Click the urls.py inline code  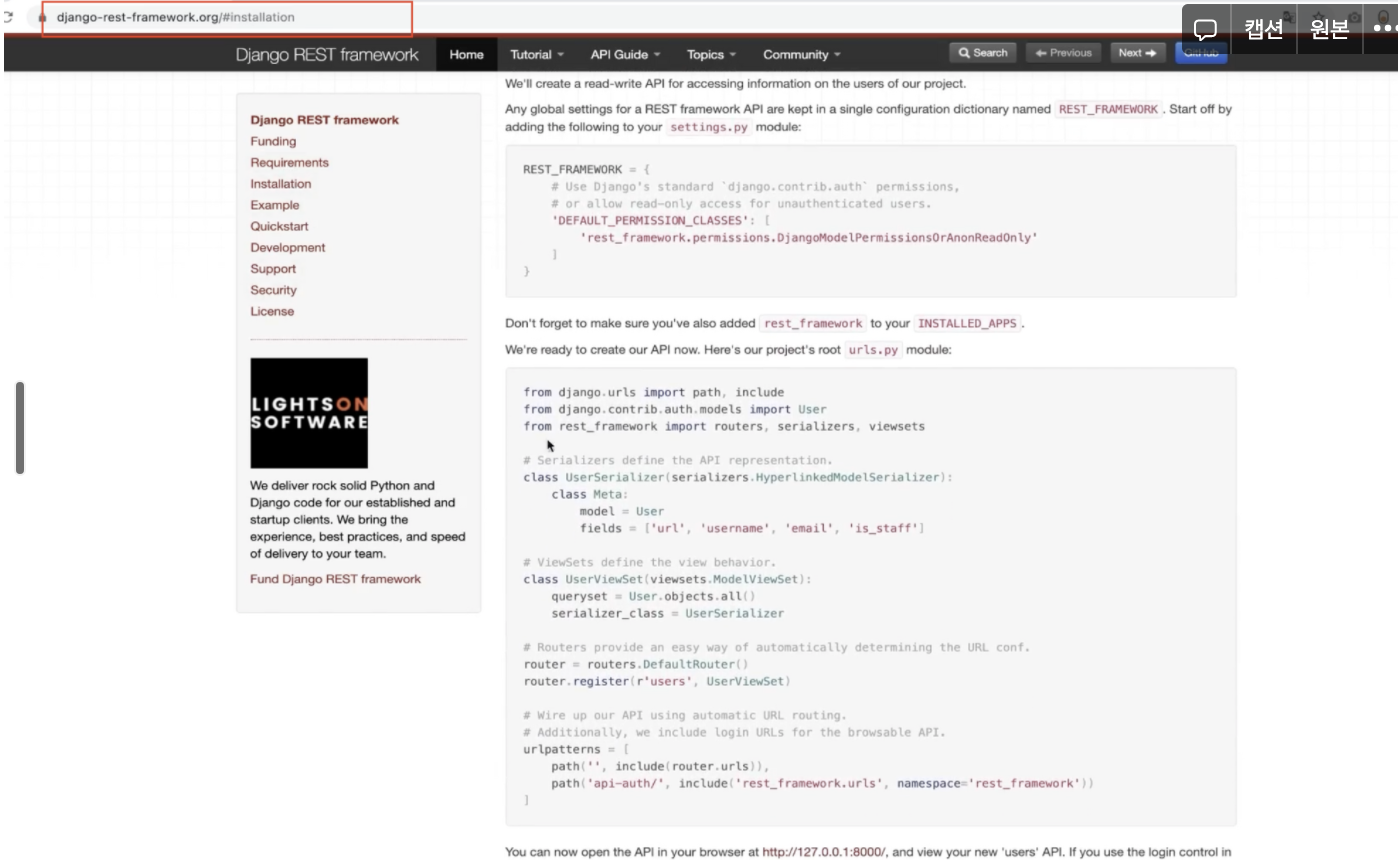873,351
